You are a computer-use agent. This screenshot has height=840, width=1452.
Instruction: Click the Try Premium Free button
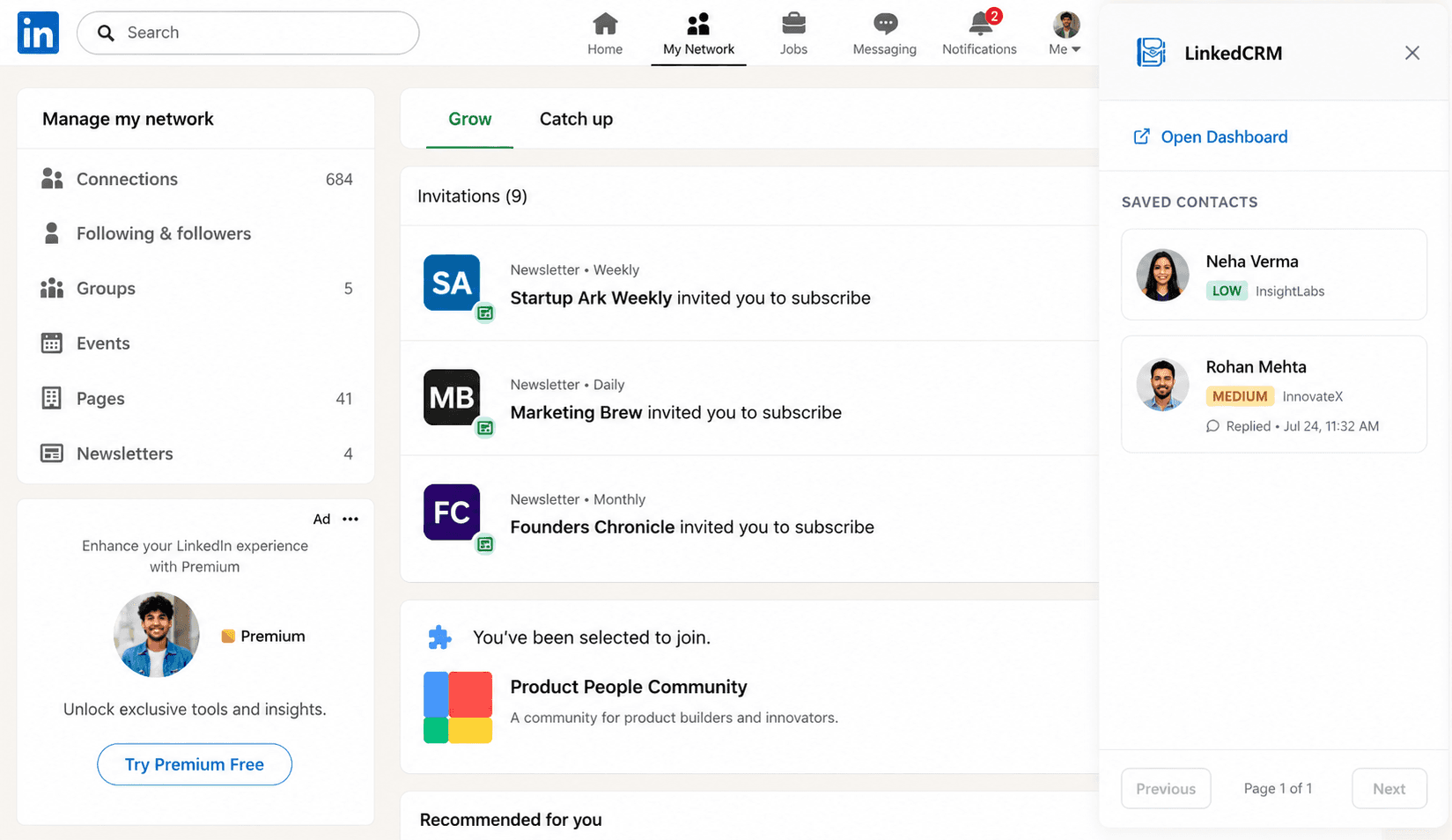click(195, 764)
